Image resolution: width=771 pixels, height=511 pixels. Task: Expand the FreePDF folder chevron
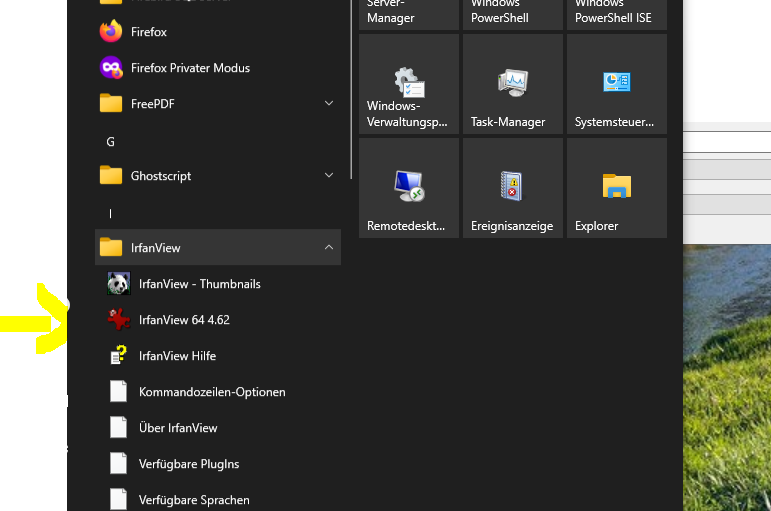329,104
